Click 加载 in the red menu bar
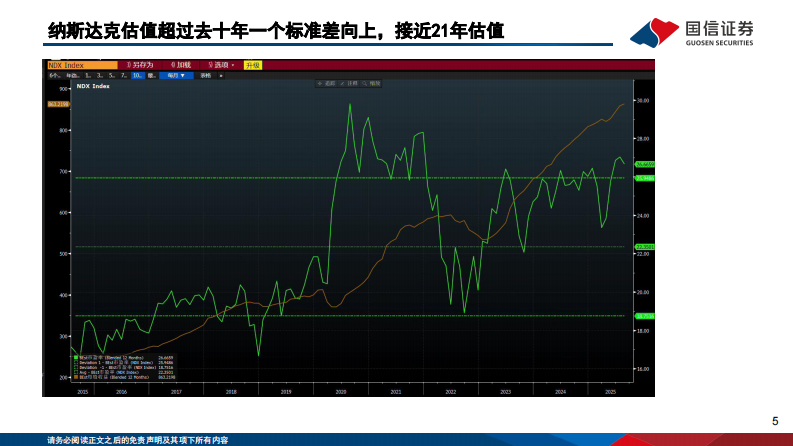 pyautogui.click(x=181, y=65)
